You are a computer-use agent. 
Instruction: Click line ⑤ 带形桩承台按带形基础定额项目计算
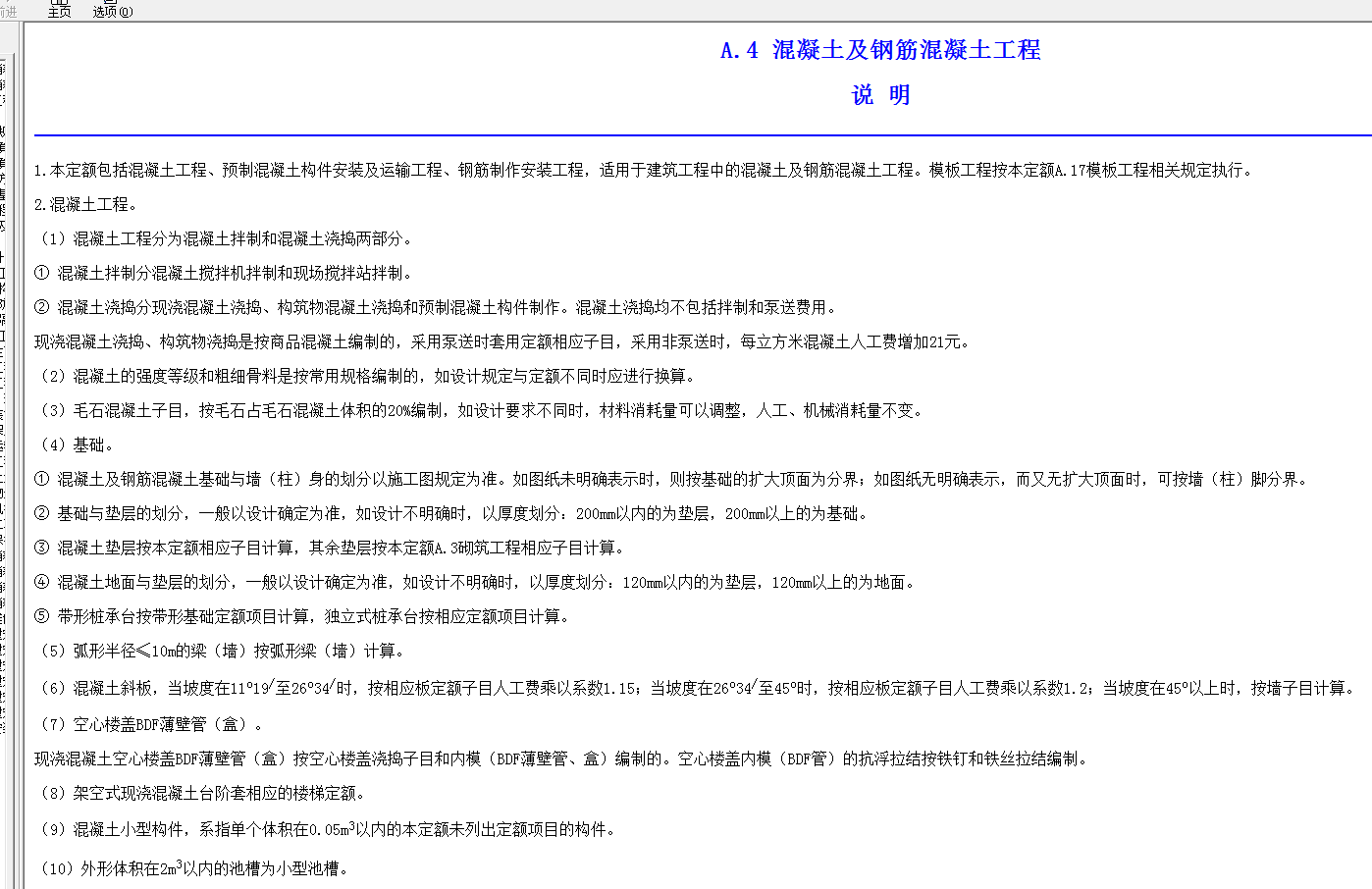302,617
